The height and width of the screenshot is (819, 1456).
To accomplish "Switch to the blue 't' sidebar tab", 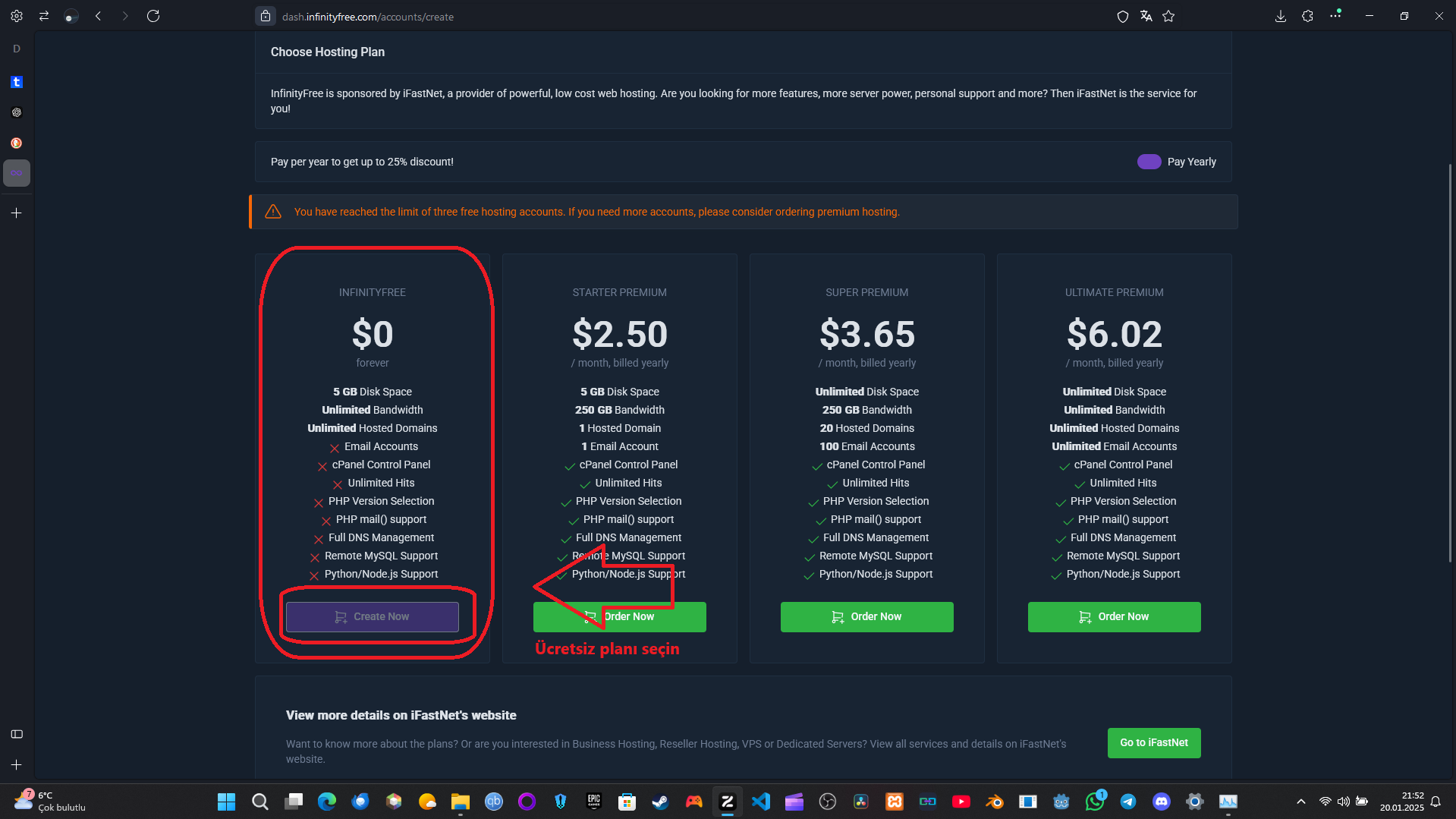I will click(x=17, y=82).
